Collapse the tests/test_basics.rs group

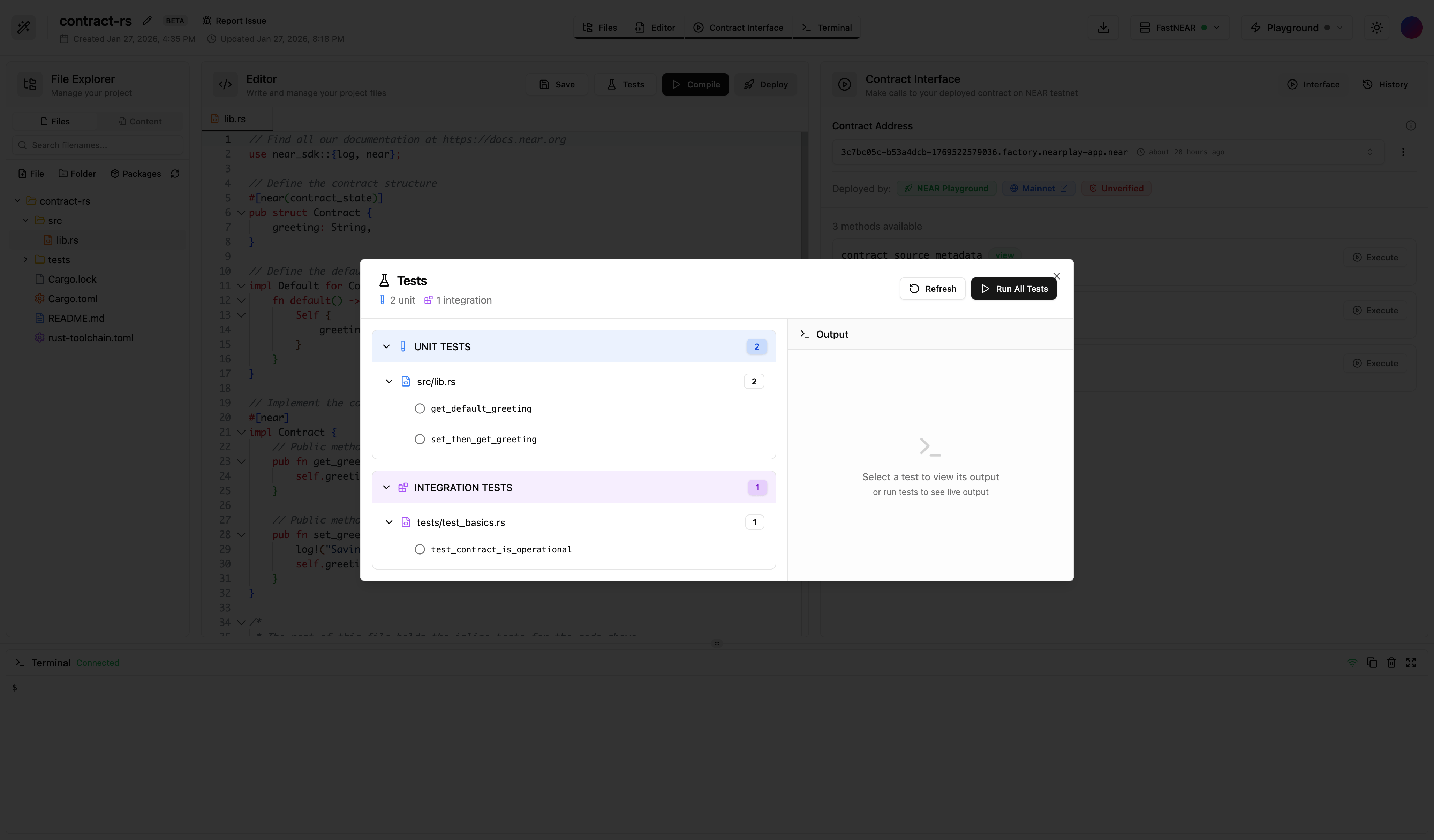coord(389,522)
